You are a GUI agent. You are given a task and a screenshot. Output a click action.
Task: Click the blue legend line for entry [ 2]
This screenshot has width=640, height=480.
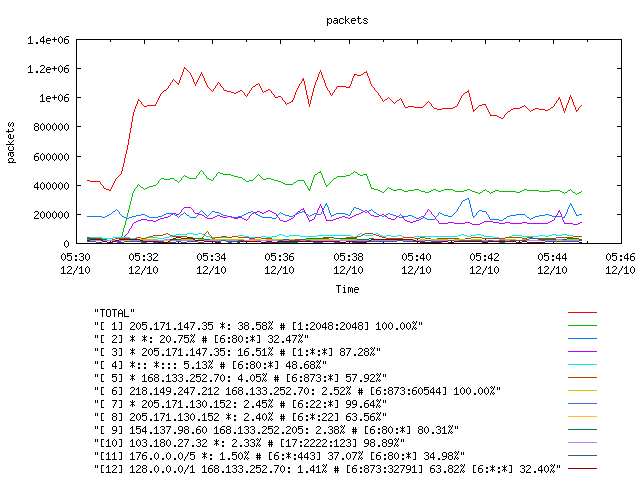coord(582,338)
